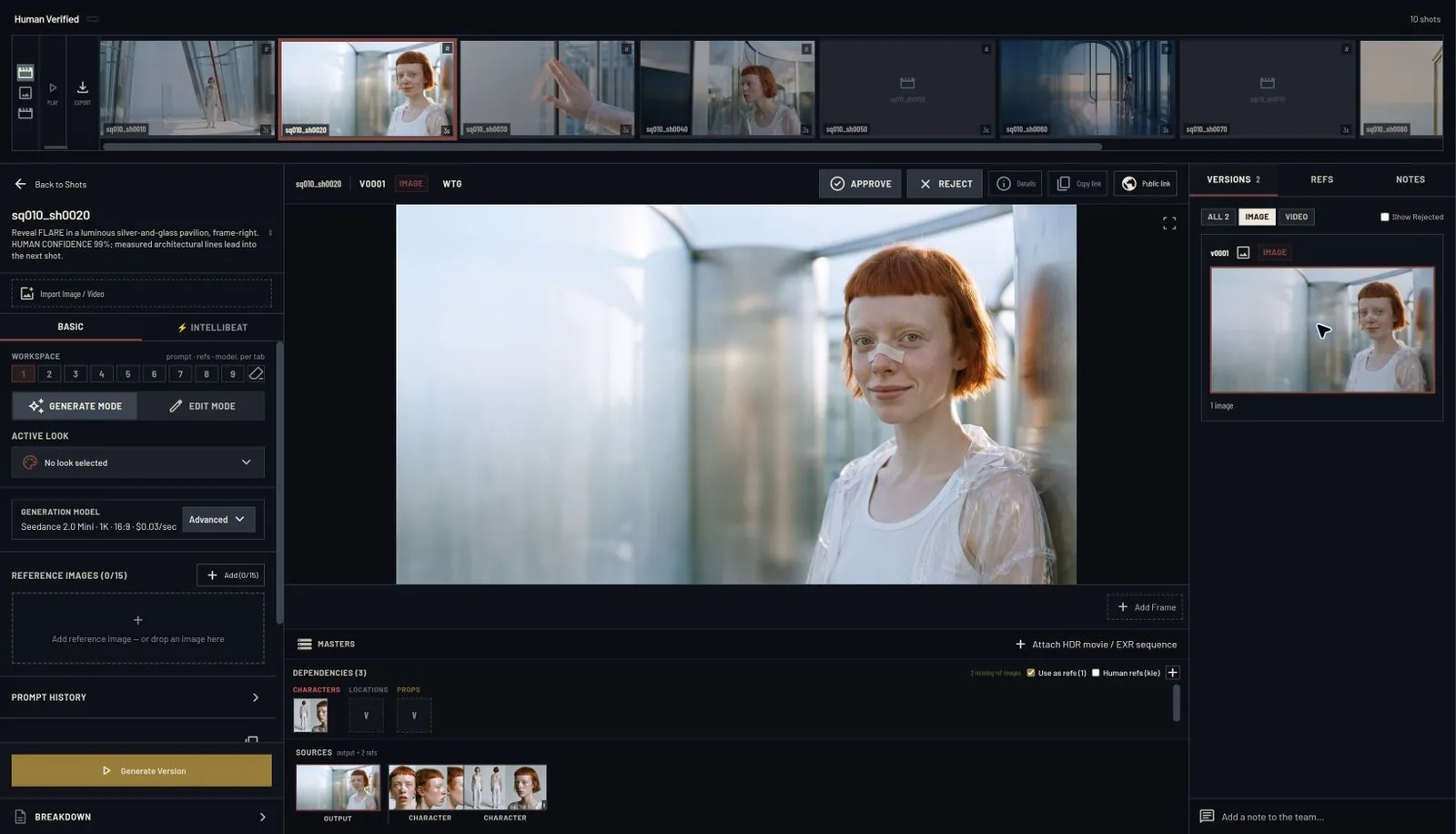The width and height of the screenshot is (1456, 834).
Task: Select the bottom clapperboard view icon
Action: pos(25,113)
